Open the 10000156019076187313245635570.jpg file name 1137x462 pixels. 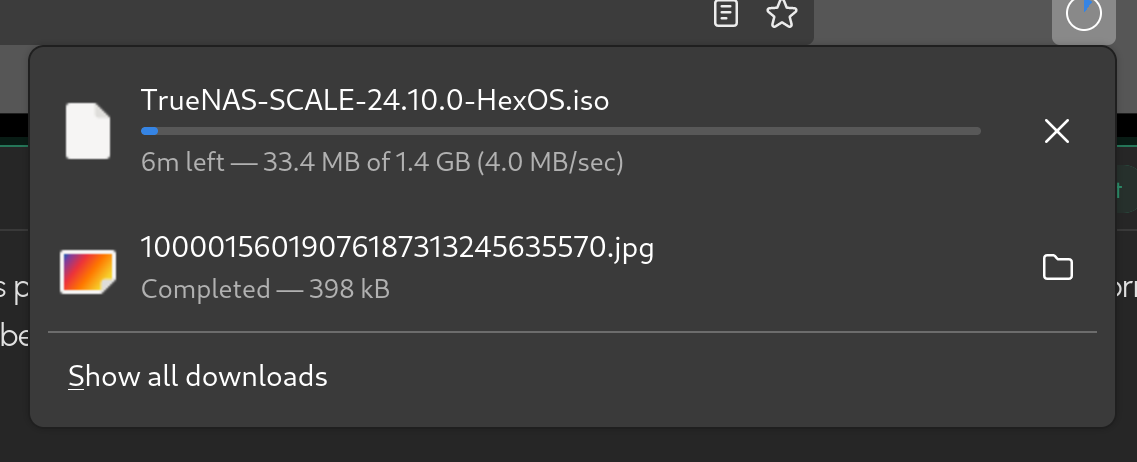click(x=397, y=247)
